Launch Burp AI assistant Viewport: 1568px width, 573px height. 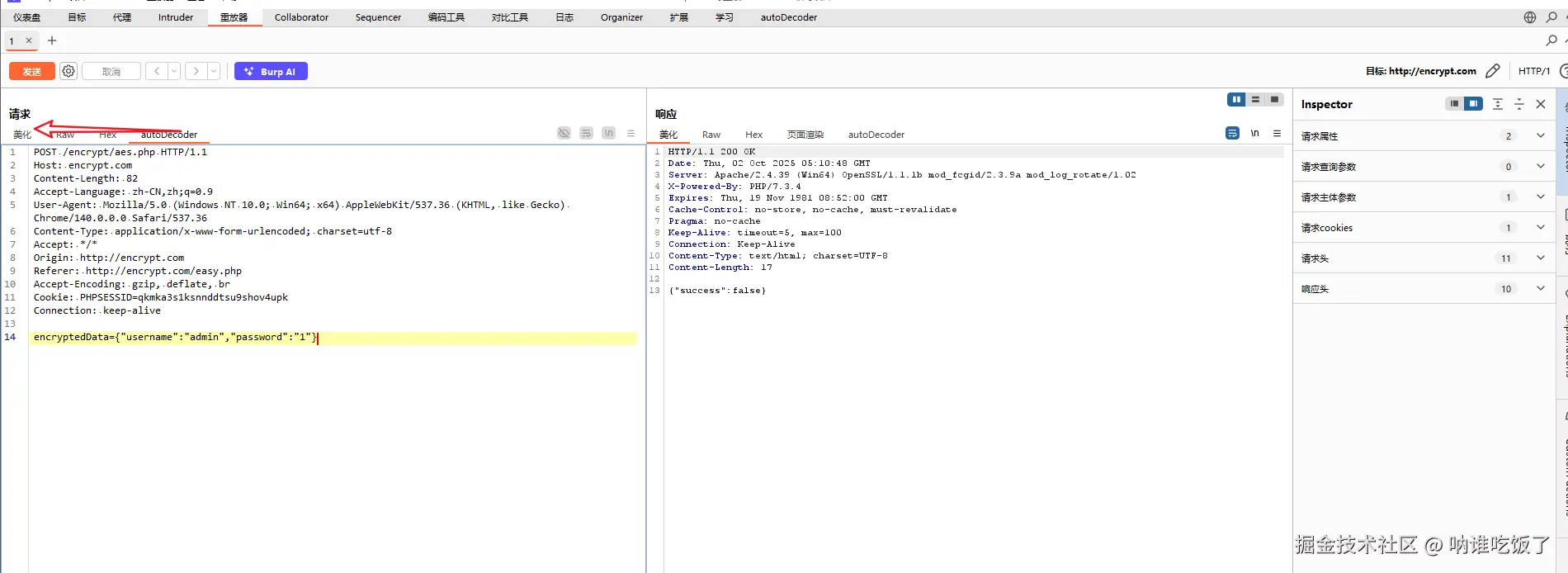click(x=271, y=71)
